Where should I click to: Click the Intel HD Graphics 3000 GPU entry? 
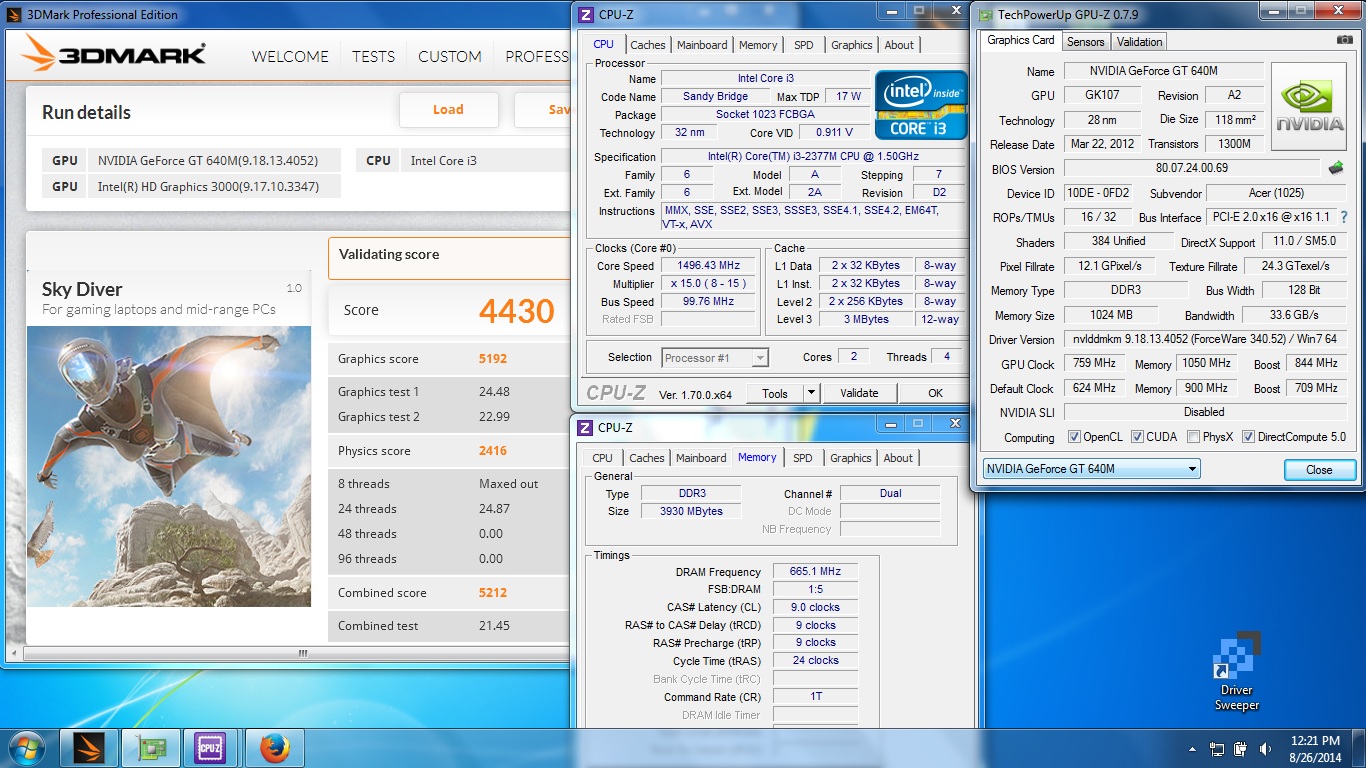pyautogui.click(x=192, y=187)
